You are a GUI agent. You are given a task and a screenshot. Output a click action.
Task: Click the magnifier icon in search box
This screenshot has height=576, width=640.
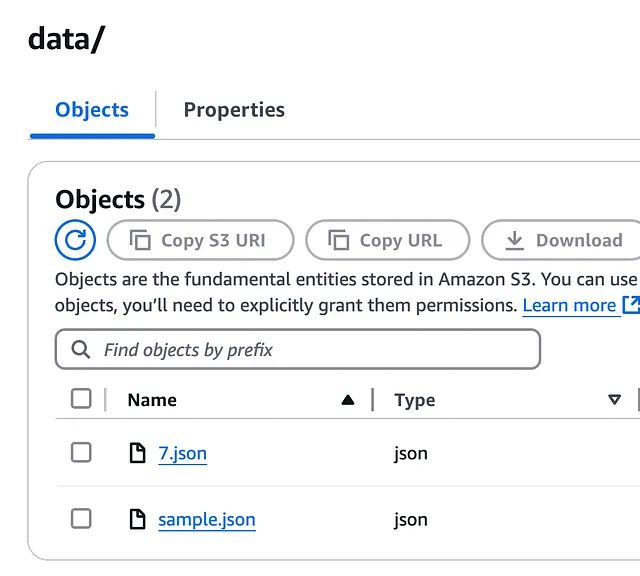click(81, 350)
